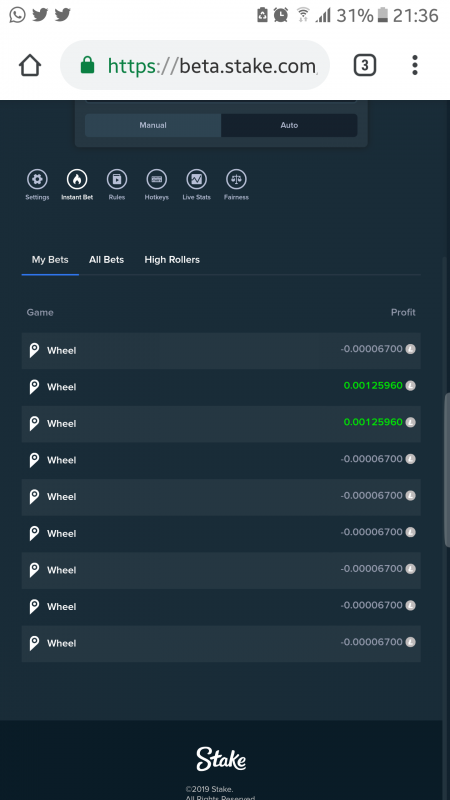The image size is (450, 800).
Task: Open the last Wheel bet row
Action: (x=221, y=643)
